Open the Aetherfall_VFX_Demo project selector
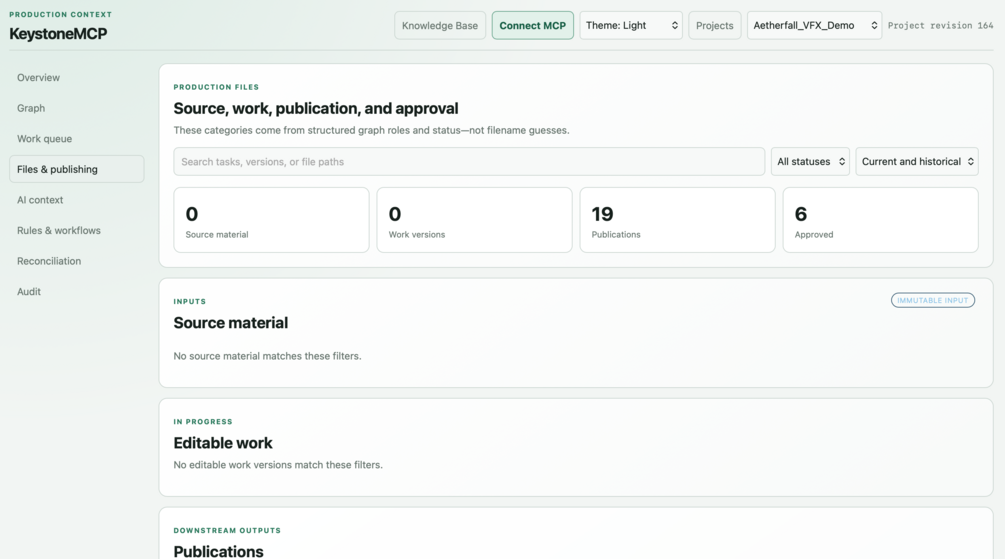 point(814,26)
